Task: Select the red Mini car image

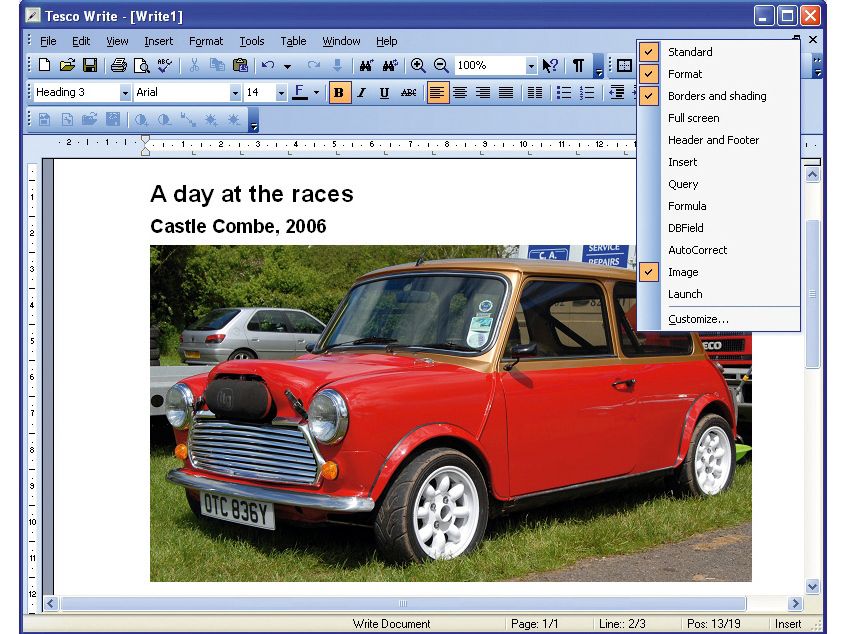Action: click(x=451, y=413)
